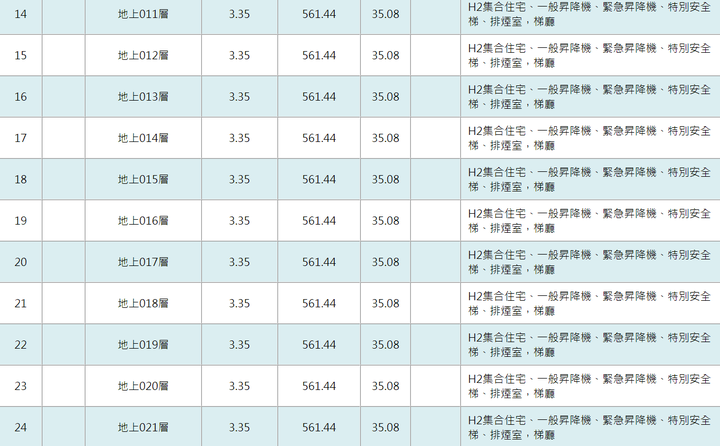The height and width of the screenshot is (446, 720).
Task: Select row number 19 cell
Action: tap(21, 221)
